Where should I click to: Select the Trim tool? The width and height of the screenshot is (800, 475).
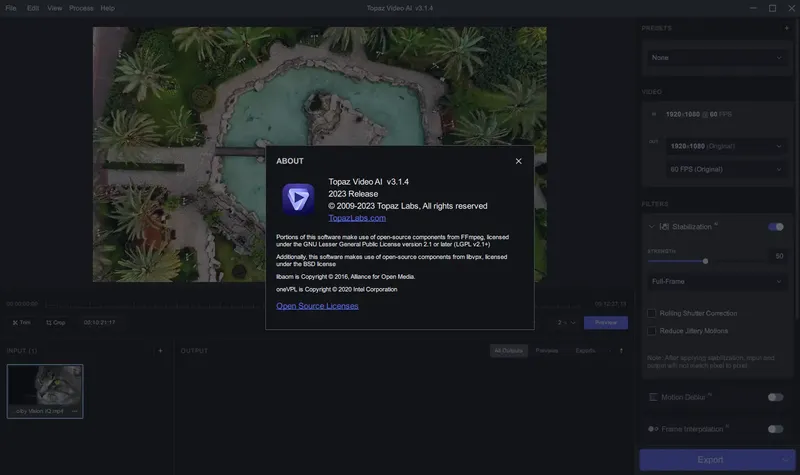coord(21,322)
